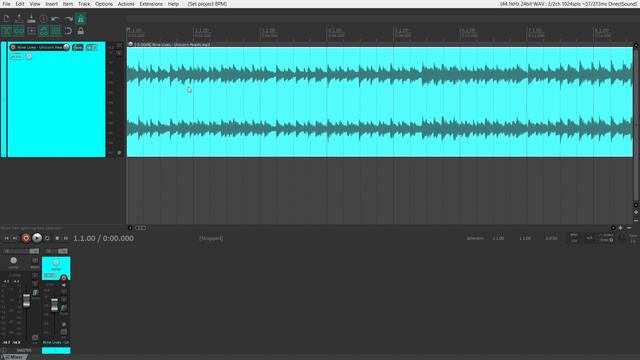Image resolution: width=640 pixels, height=360 pixels.
Task: Click the master pan knob in mixer
Action: (x=13, y=260)
